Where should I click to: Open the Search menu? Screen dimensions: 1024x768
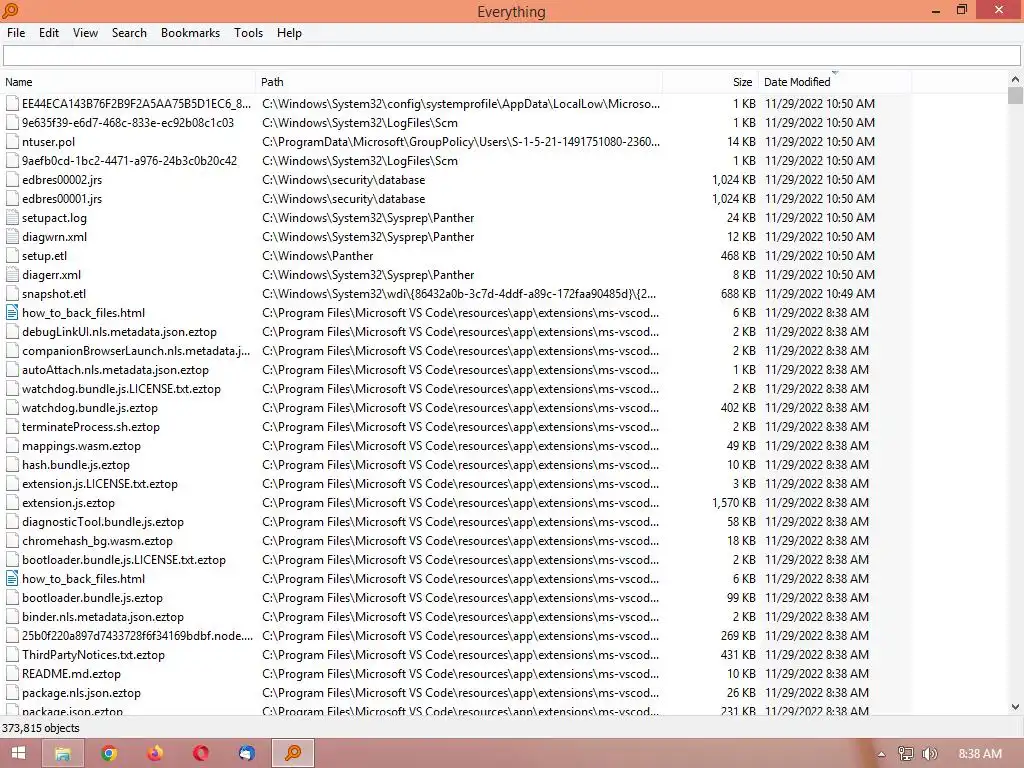click(129, 33)
